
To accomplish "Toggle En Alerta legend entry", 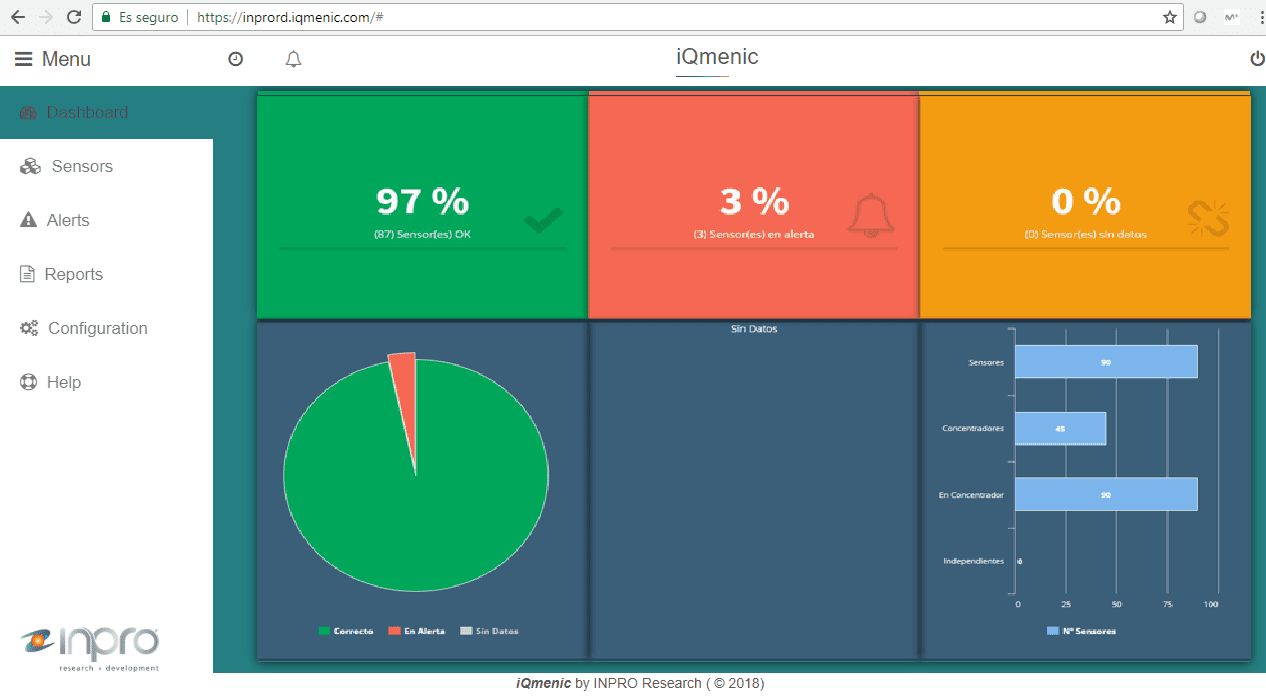I will (417, 631).
